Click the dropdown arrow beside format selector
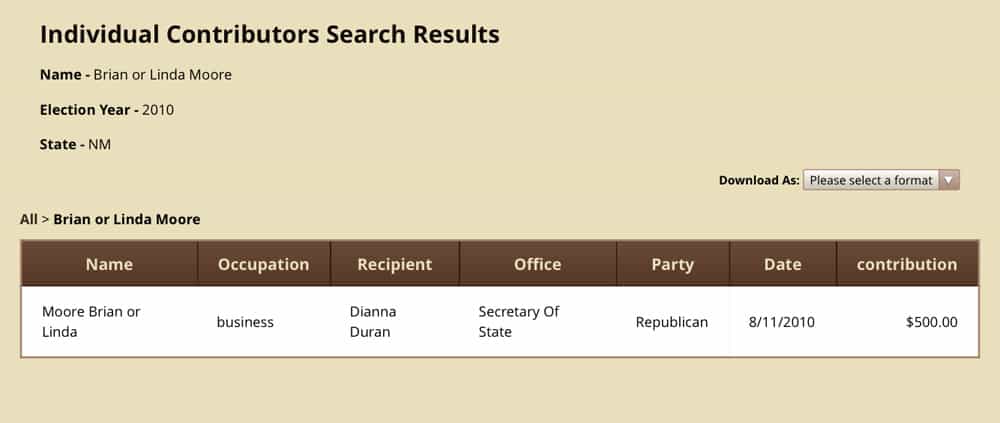This screenshot has width=1000, height=423. [x=950, y=180]
